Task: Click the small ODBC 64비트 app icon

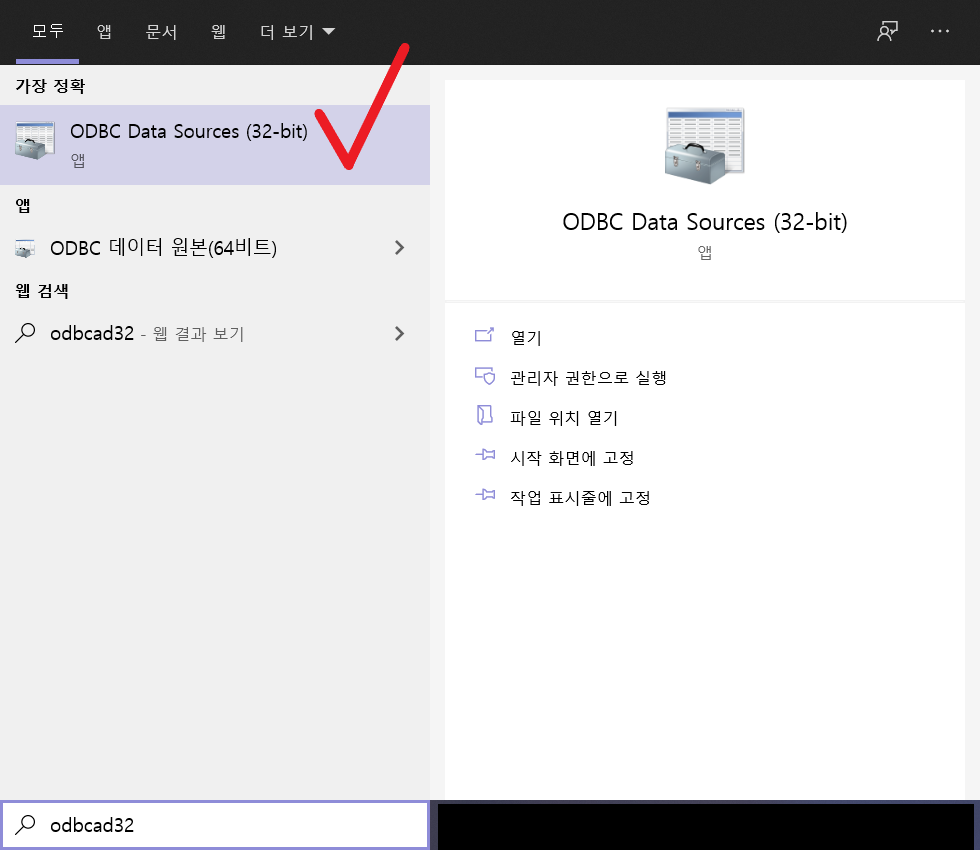Action: 25,248
